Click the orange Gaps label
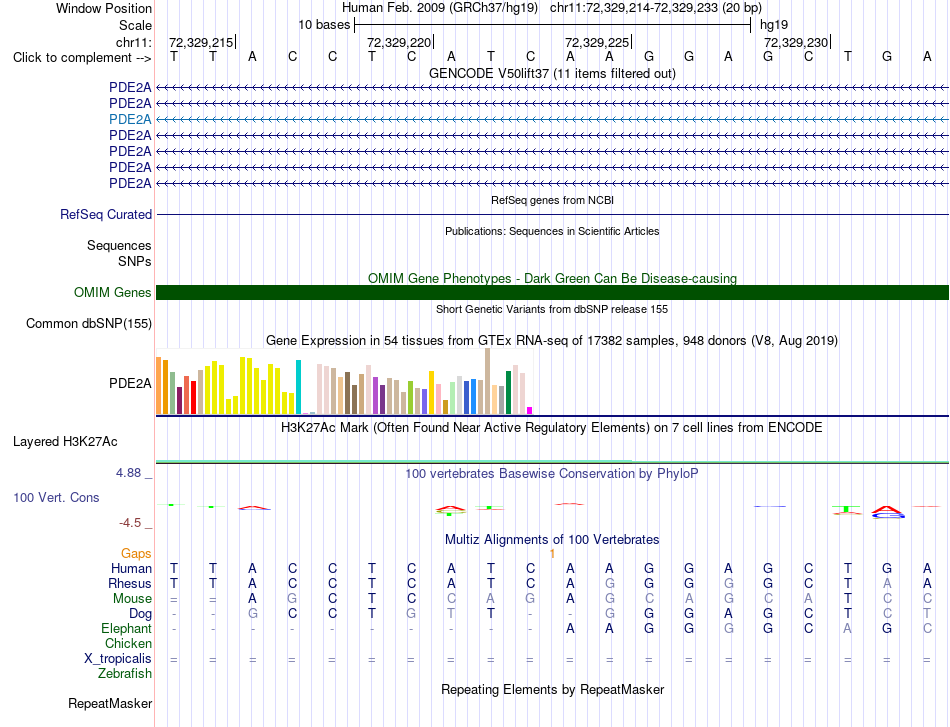This screenshot has width=950, height=727. [136, 553]
